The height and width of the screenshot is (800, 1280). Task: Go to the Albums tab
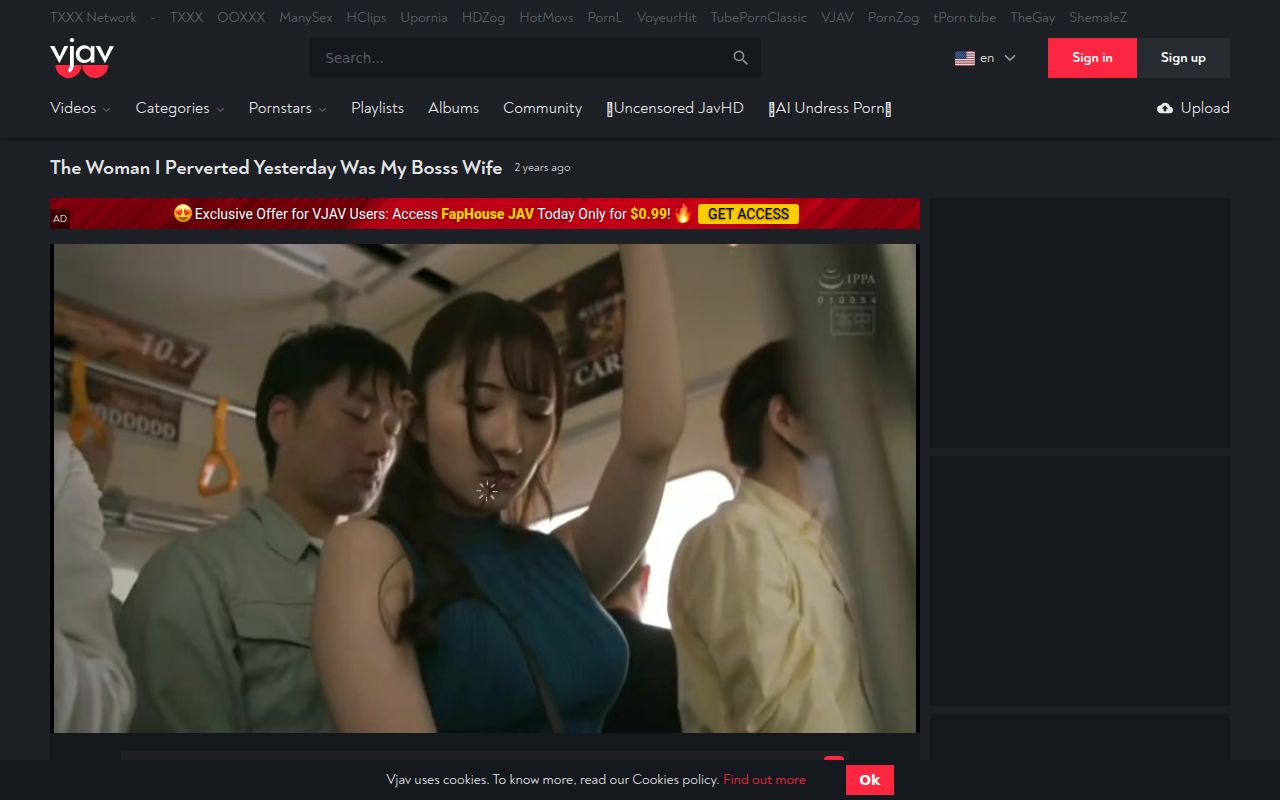click(453, 108)
